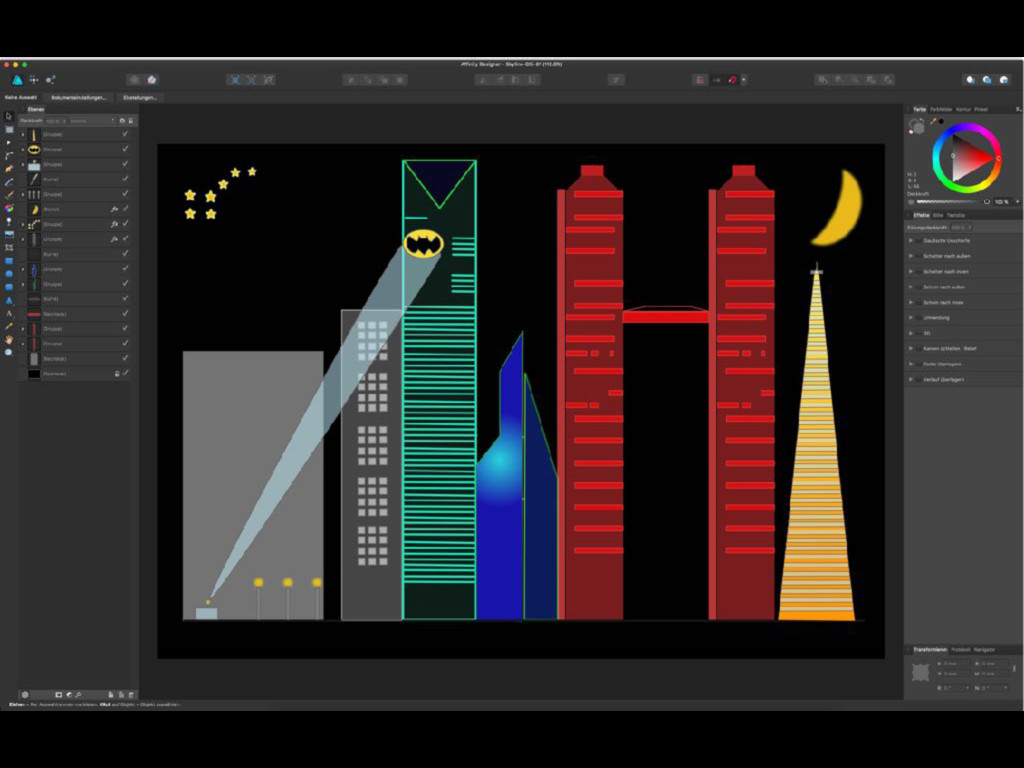Enable the Gaußsche Unschärfe effect checkbox
Image resolution: width=1024 pixels, height=768 pixels.
918,240
